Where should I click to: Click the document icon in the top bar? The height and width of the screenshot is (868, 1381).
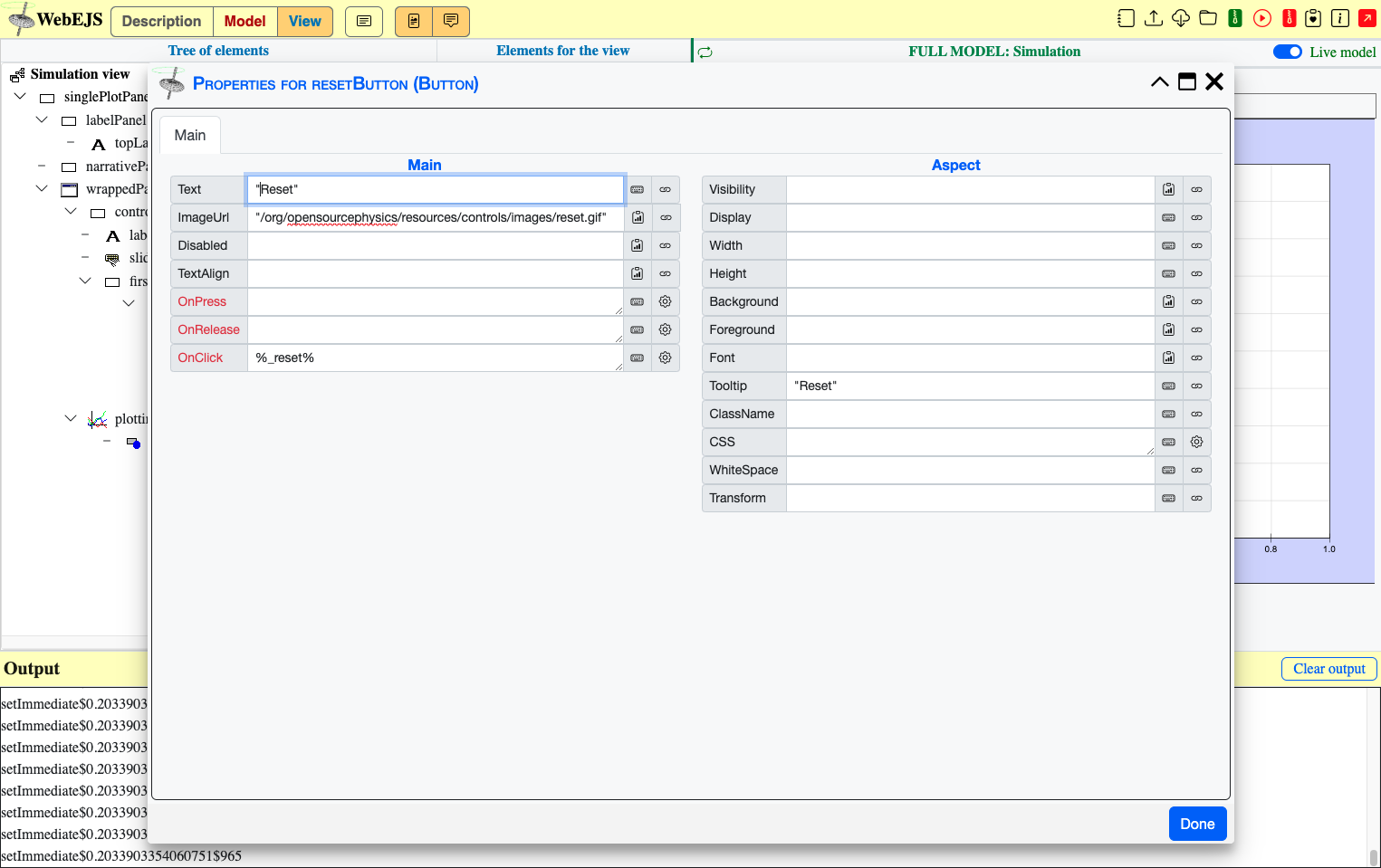point(414,21)
